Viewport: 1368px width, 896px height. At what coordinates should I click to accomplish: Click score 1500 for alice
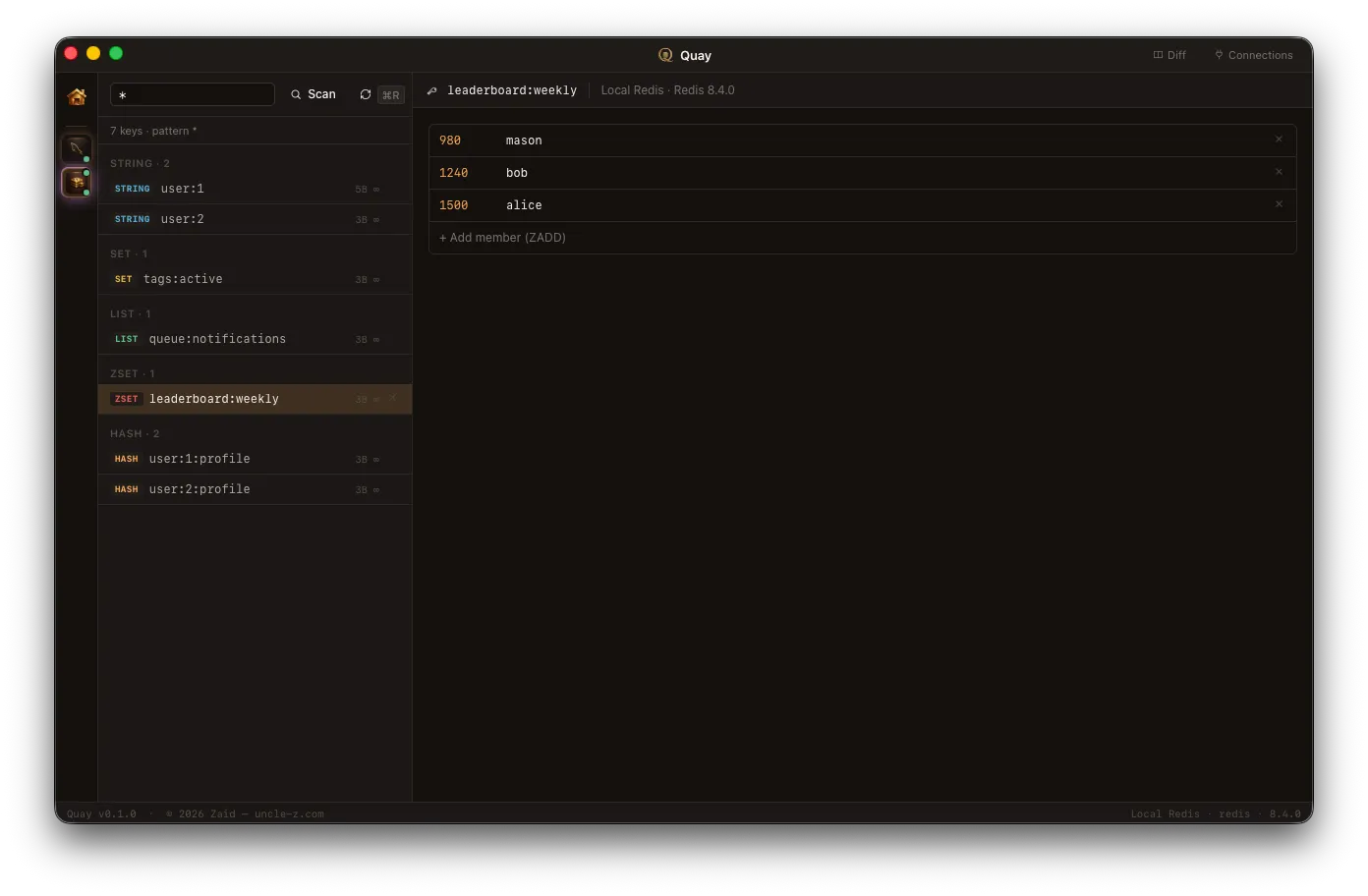[453, 205]
